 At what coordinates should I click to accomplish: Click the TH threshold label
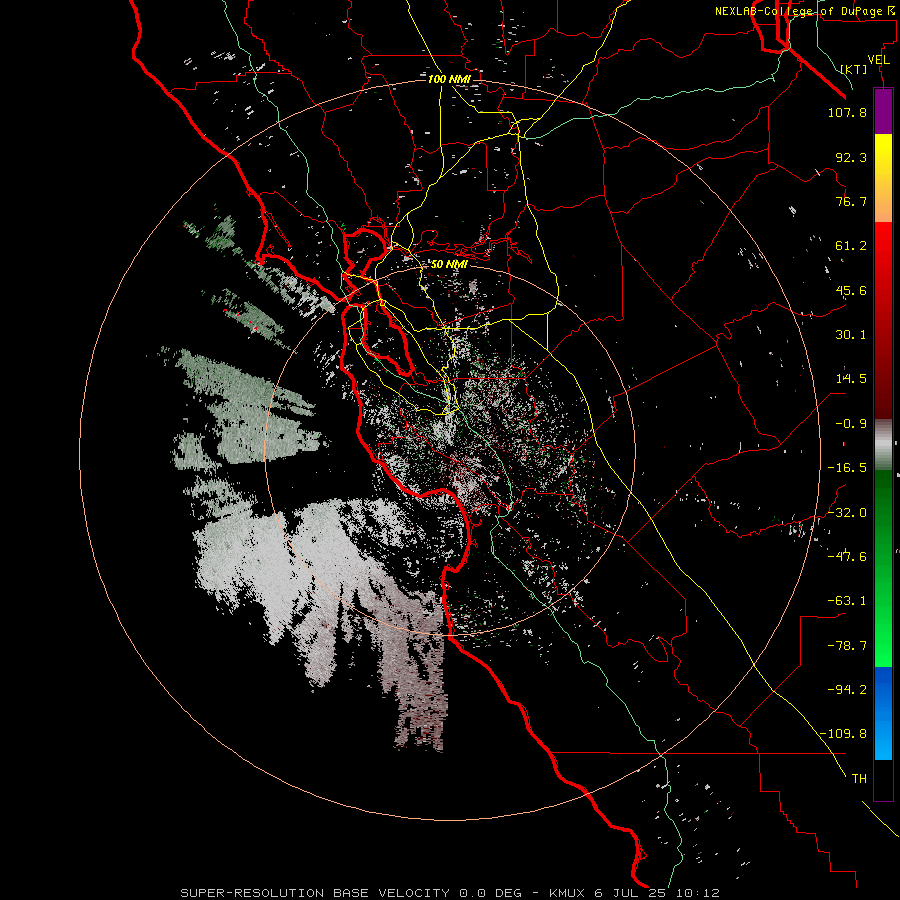tap(859, 779)
